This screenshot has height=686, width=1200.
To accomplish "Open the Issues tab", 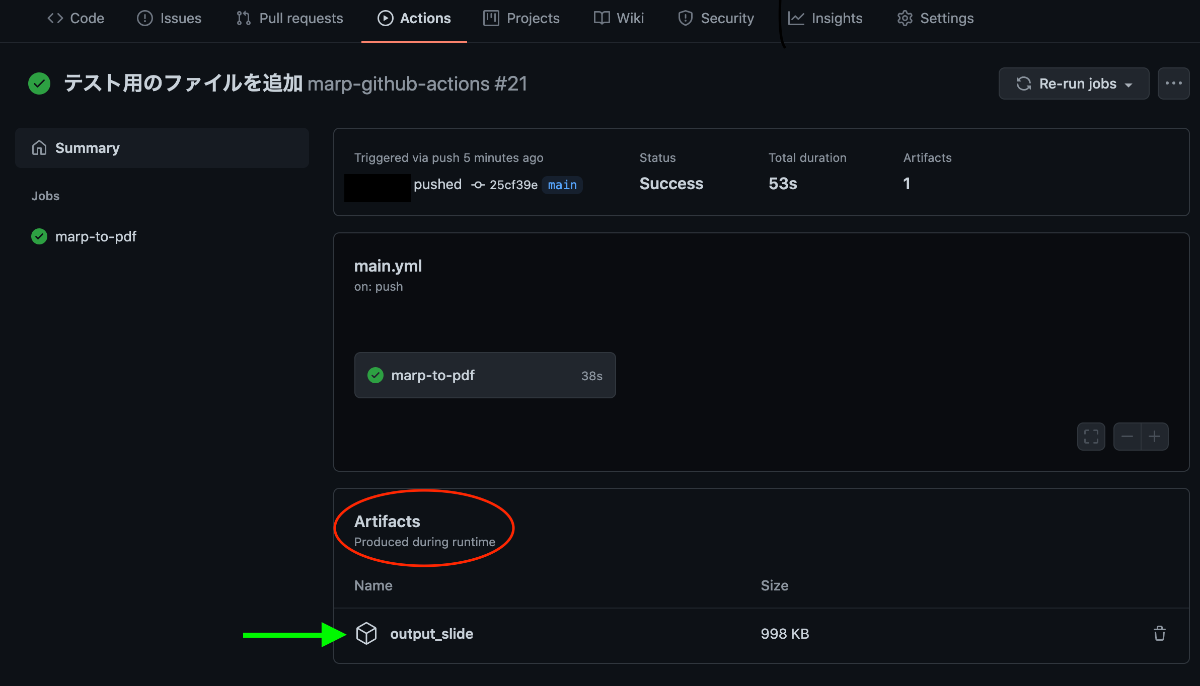I will [169, 18].
